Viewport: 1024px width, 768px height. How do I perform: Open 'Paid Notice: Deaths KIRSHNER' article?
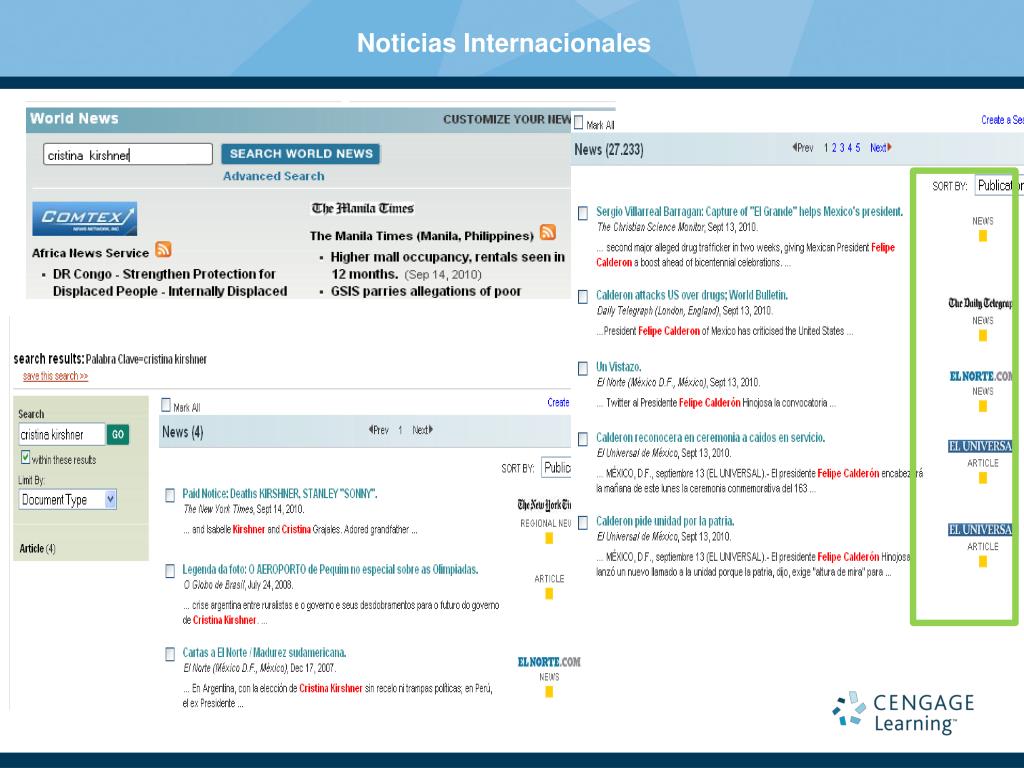280,494
